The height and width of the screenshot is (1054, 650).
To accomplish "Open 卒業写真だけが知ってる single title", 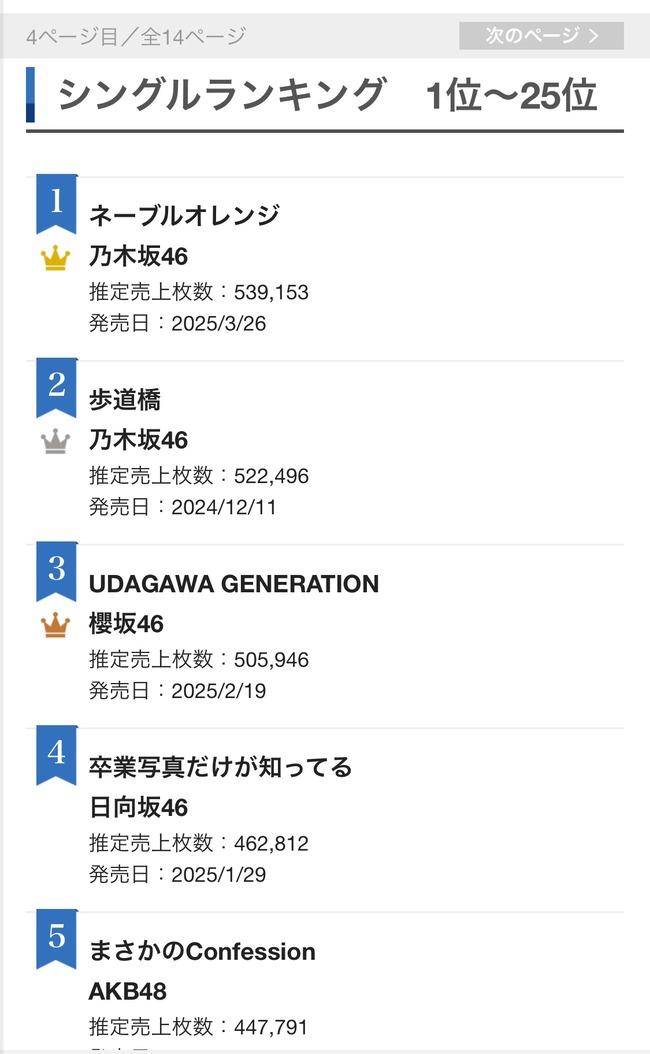I will click(221, 767).
